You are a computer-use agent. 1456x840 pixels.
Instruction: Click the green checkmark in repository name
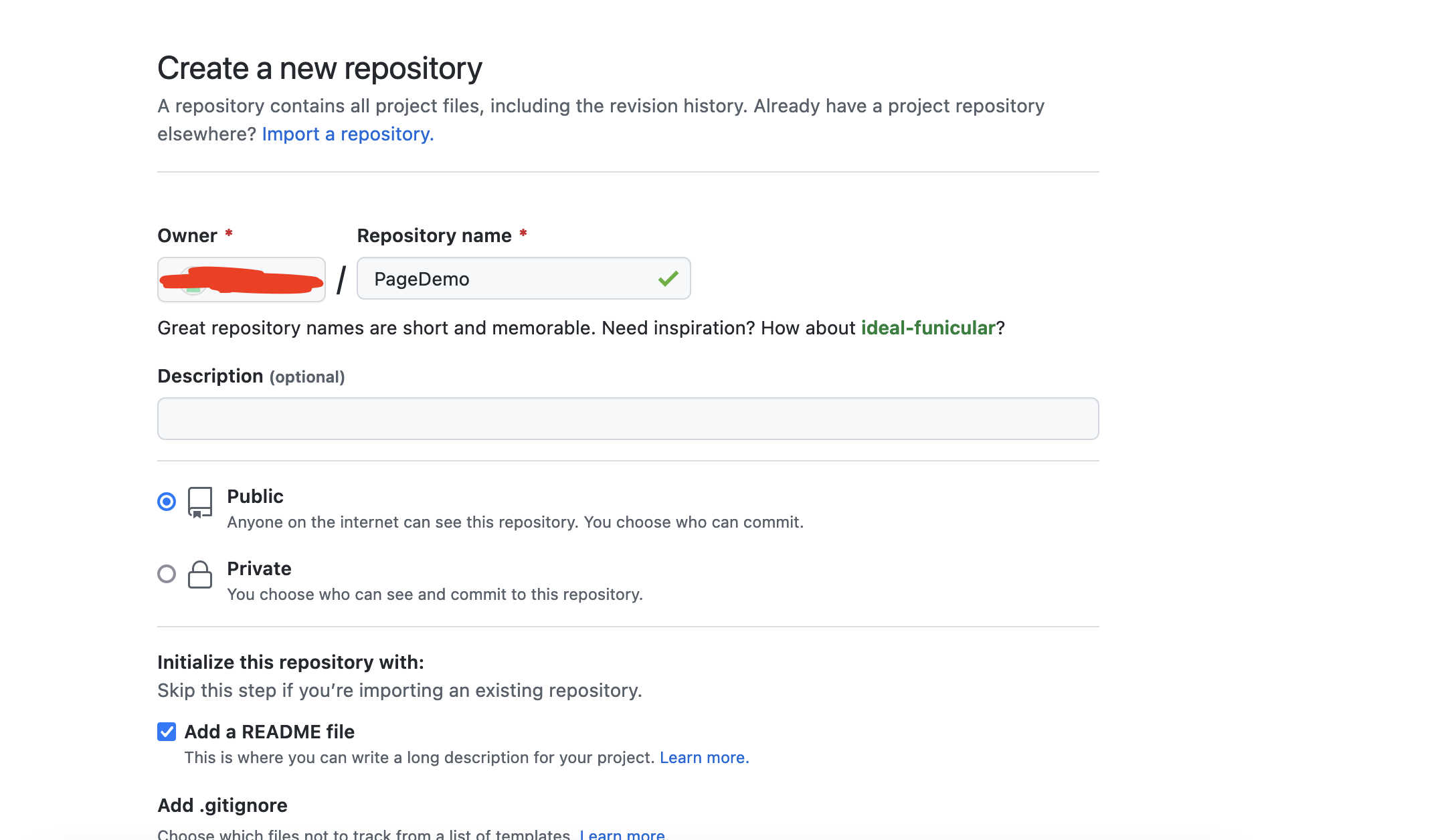tap(668, 278)
